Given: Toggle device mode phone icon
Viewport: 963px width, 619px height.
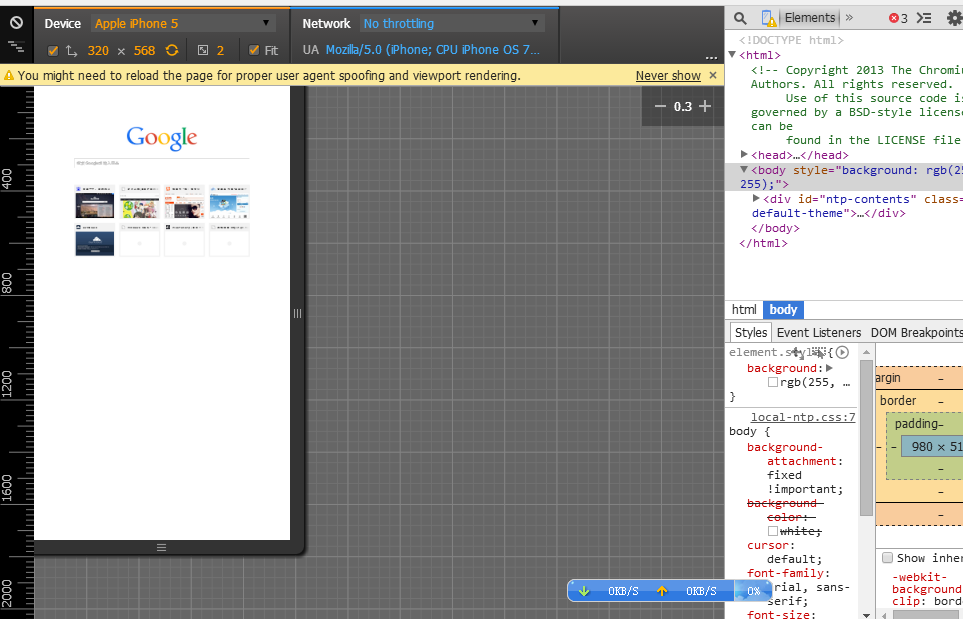Looking at the screenshot, I should tap(769, 18).
